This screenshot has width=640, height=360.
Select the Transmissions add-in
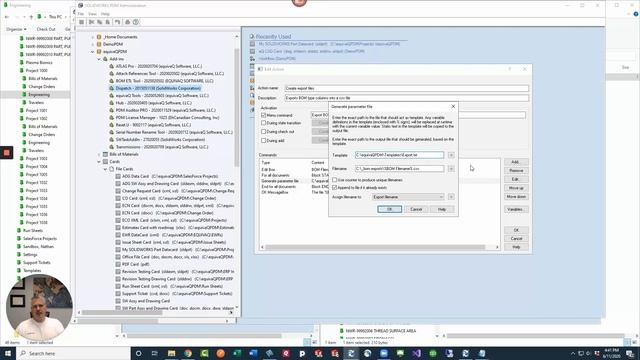[x=162, y=147]
